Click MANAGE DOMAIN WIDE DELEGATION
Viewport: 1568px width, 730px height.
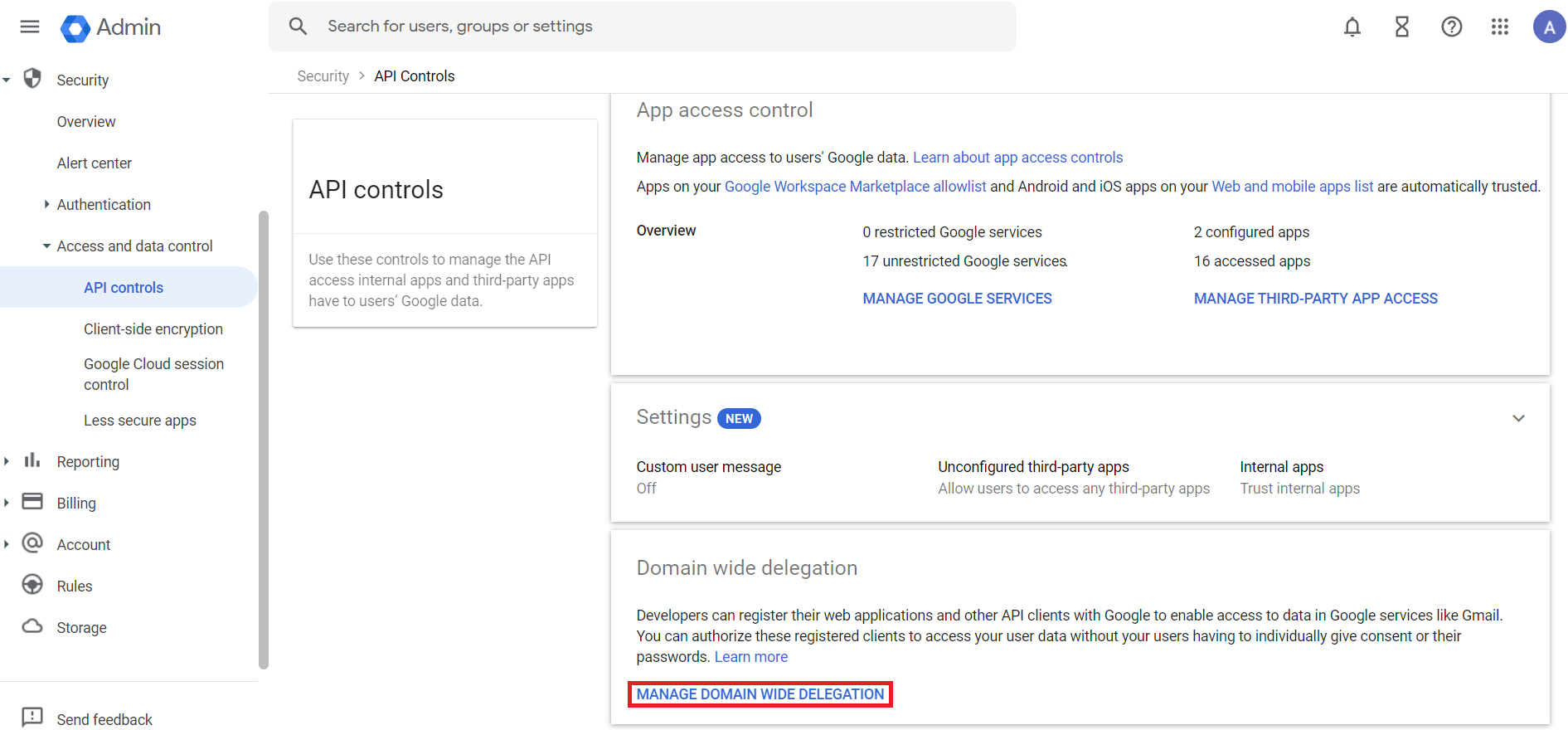click(760, 694)
